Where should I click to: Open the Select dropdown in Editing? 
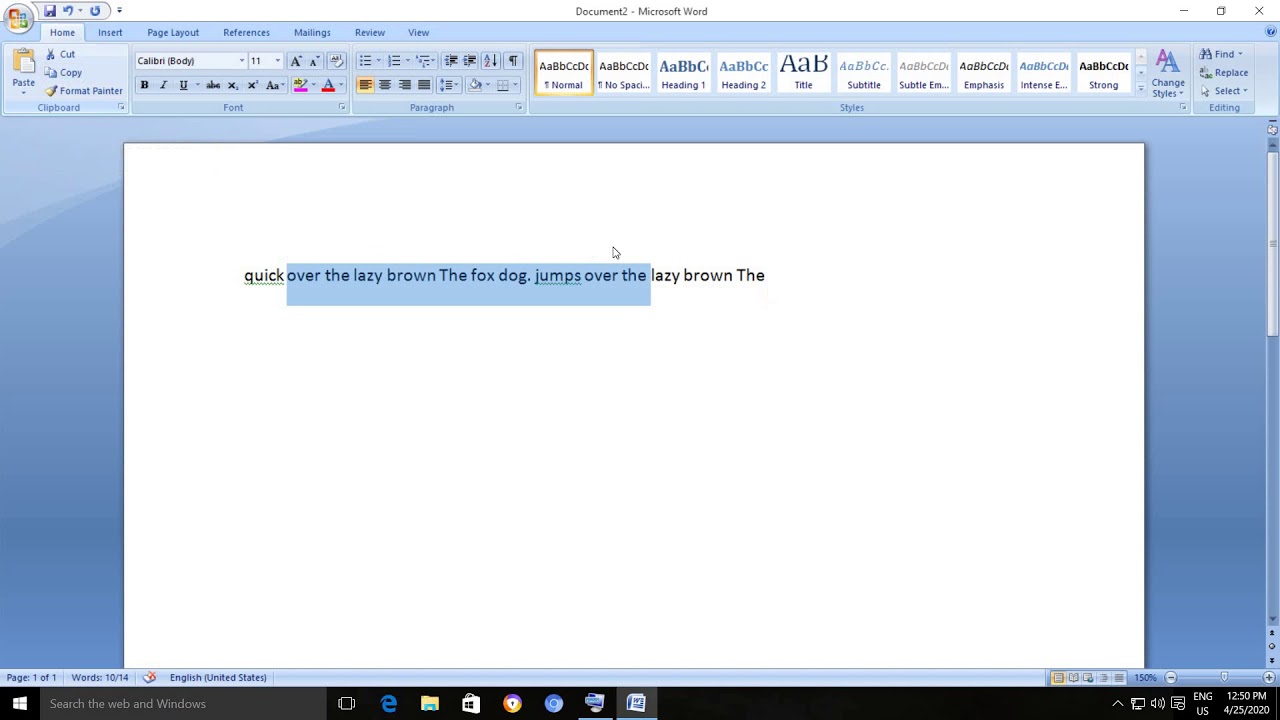click(x=1224, y=90)
